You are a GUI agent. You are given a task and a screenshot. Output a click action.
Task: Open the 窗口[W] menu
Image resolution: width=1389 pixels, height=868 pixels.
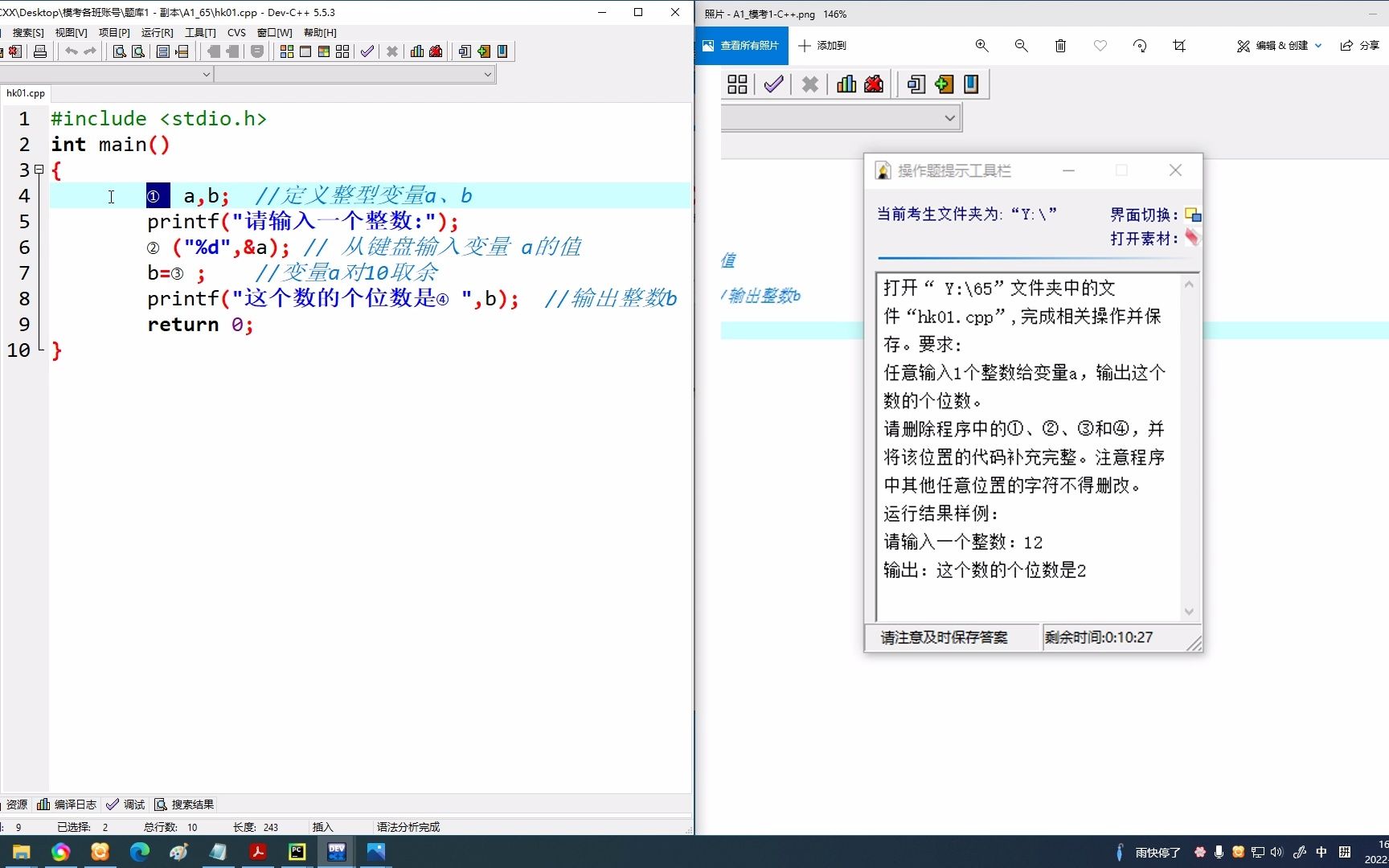[274, 32]
